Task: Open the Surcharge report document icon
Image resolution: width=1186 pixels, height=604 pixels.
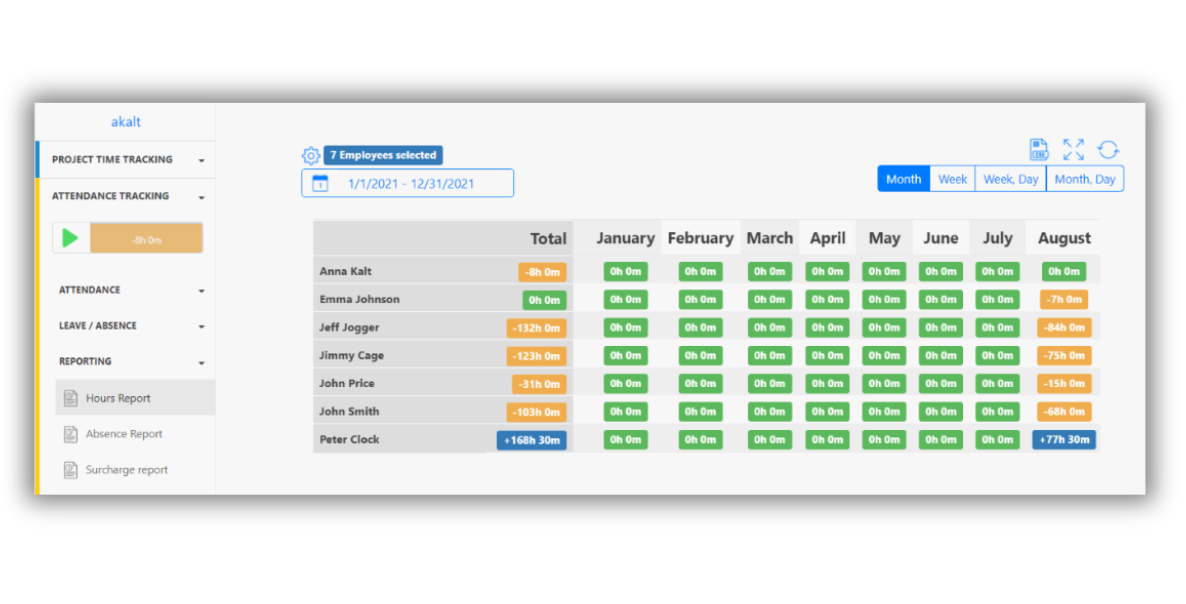Action: coord(71,470)
